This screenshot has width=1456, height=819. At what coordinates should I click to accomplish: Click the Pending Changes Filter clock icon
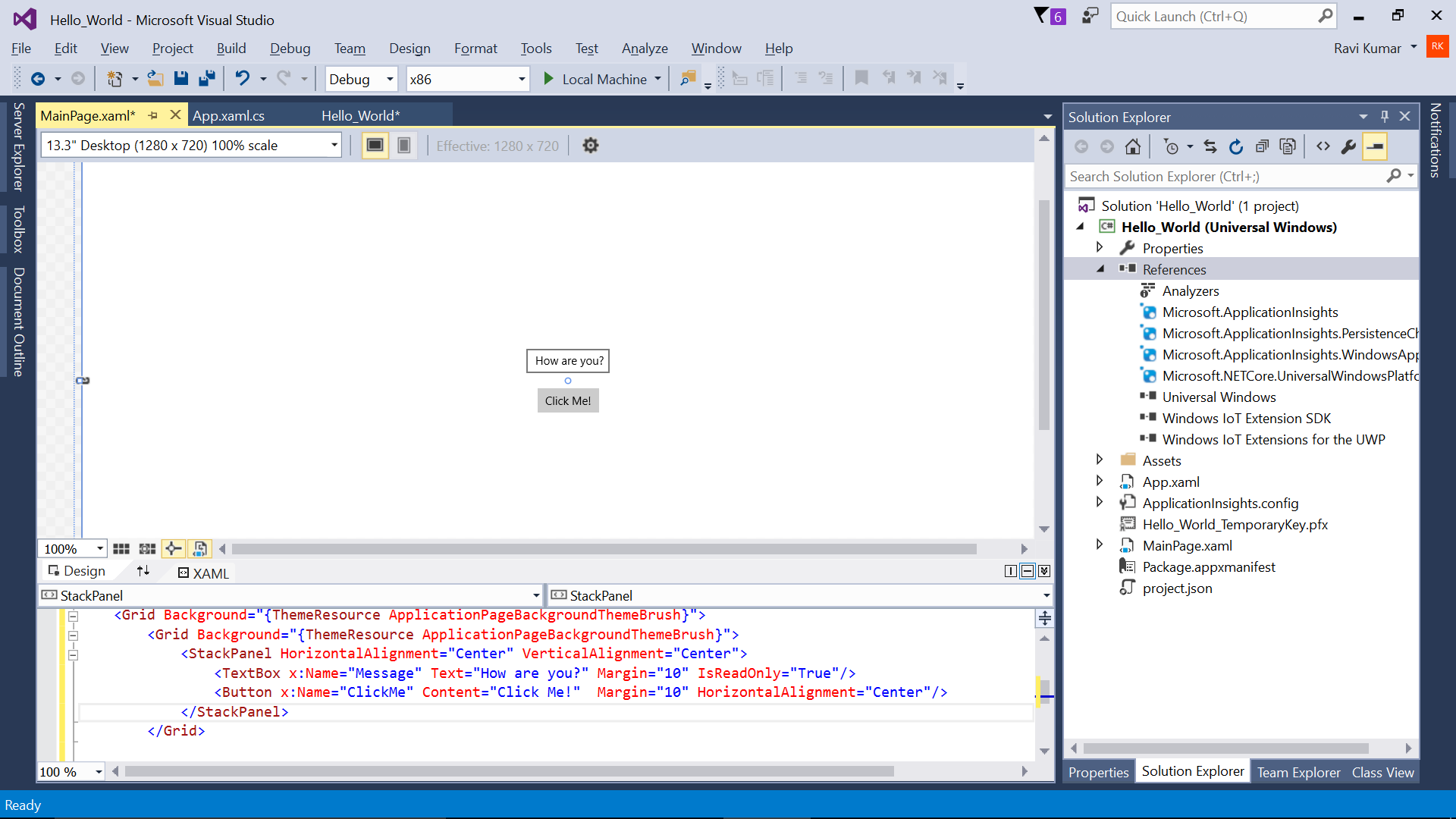[x=1171, y=146]
